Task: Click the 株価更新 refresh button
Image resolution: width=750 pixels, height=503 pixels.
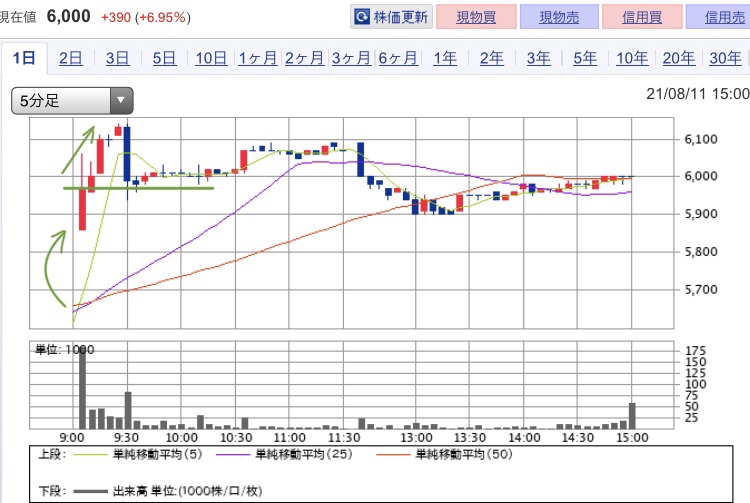Action: [x=391, y=17]
